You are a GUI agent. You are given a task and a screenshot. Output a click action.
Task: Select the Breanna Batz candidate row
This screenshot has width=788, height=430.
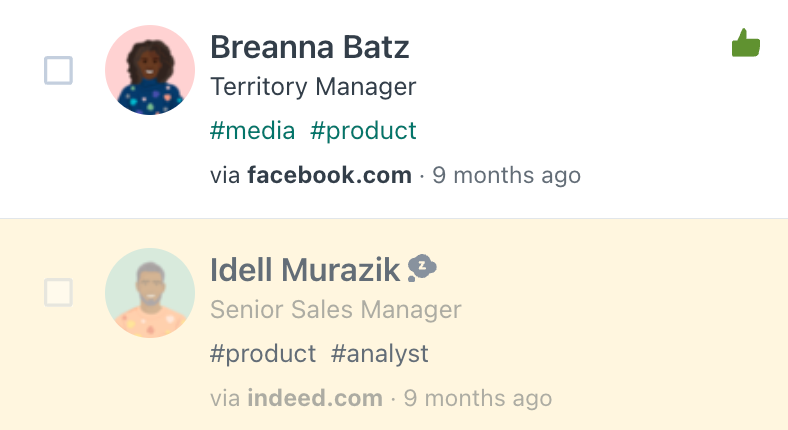point(394,109)
